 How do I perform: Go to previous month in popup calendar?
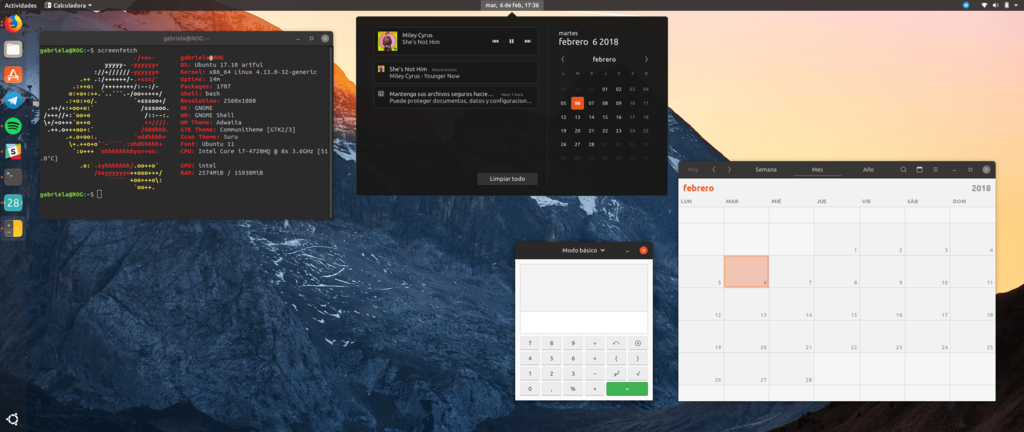pos(564,59)
